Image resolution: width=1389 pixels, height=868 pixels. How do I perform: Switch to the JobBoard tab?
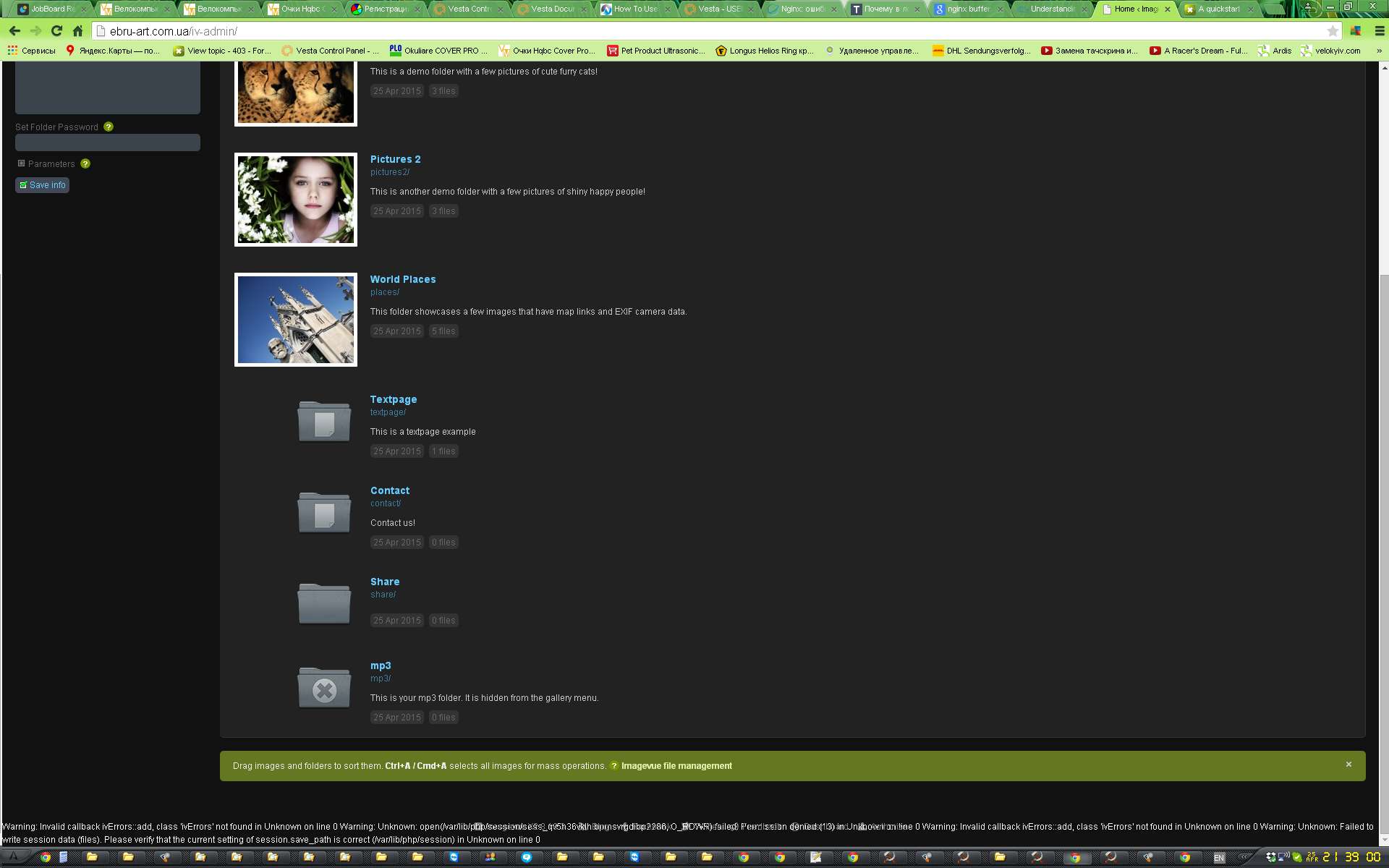tap(51, 9)
